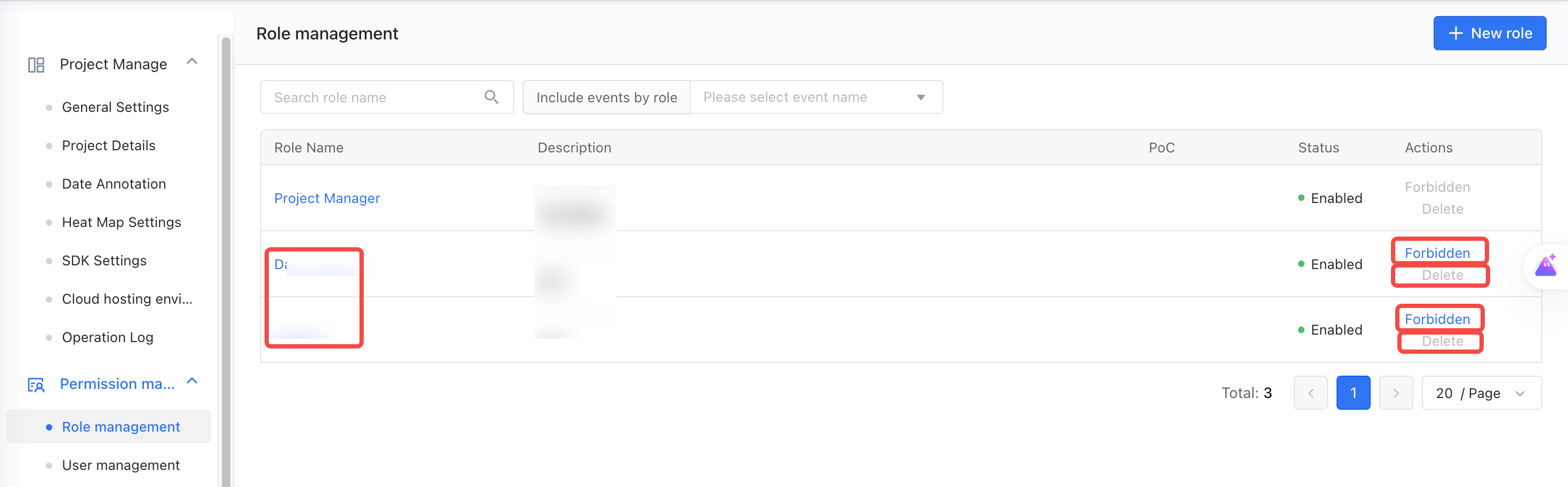This screenshot has height=487, width=1568.
Task: Collapse the Project Manage section
Action: [x=193, y=61]
